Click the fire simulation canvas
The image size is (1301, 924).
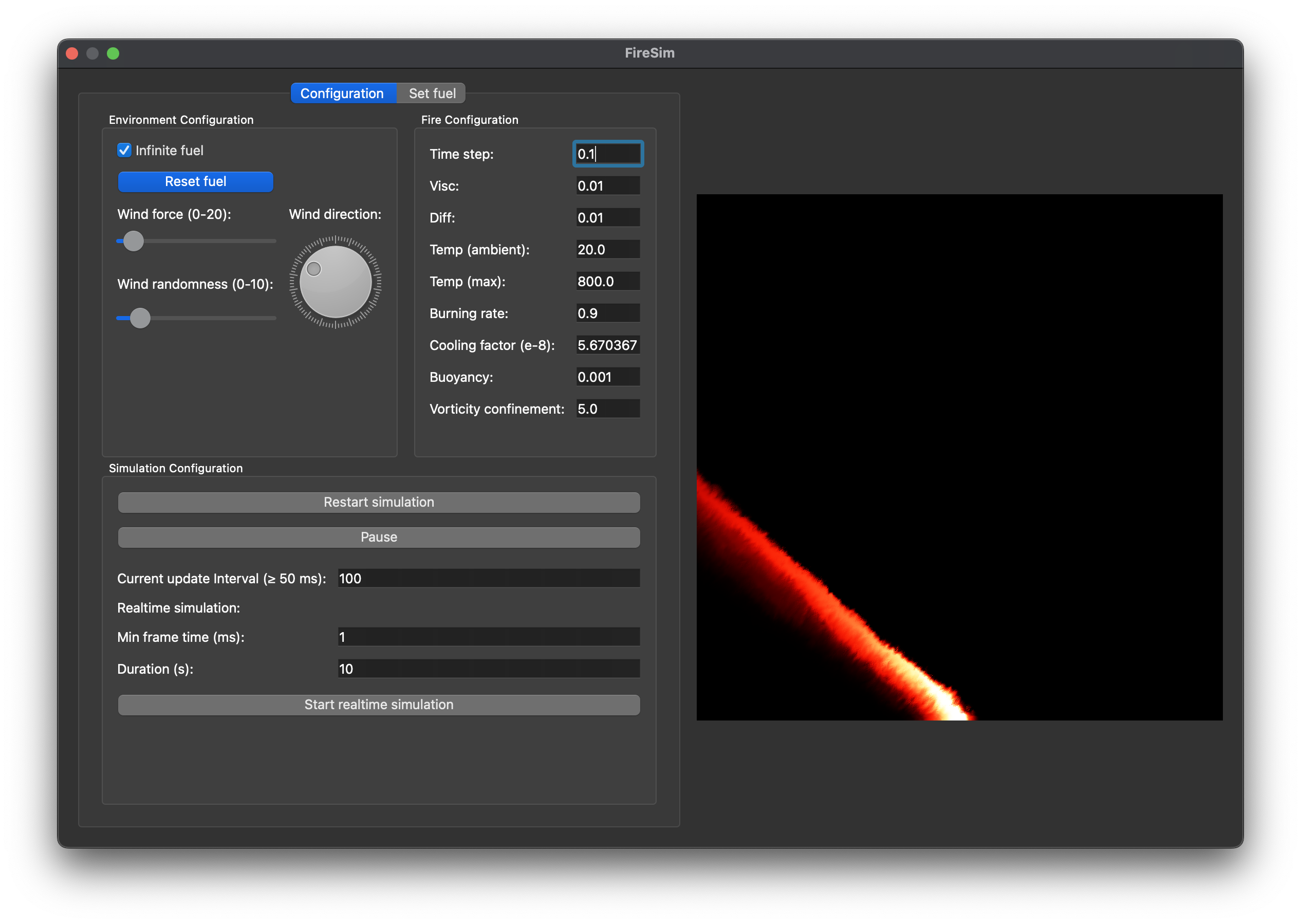959,457
